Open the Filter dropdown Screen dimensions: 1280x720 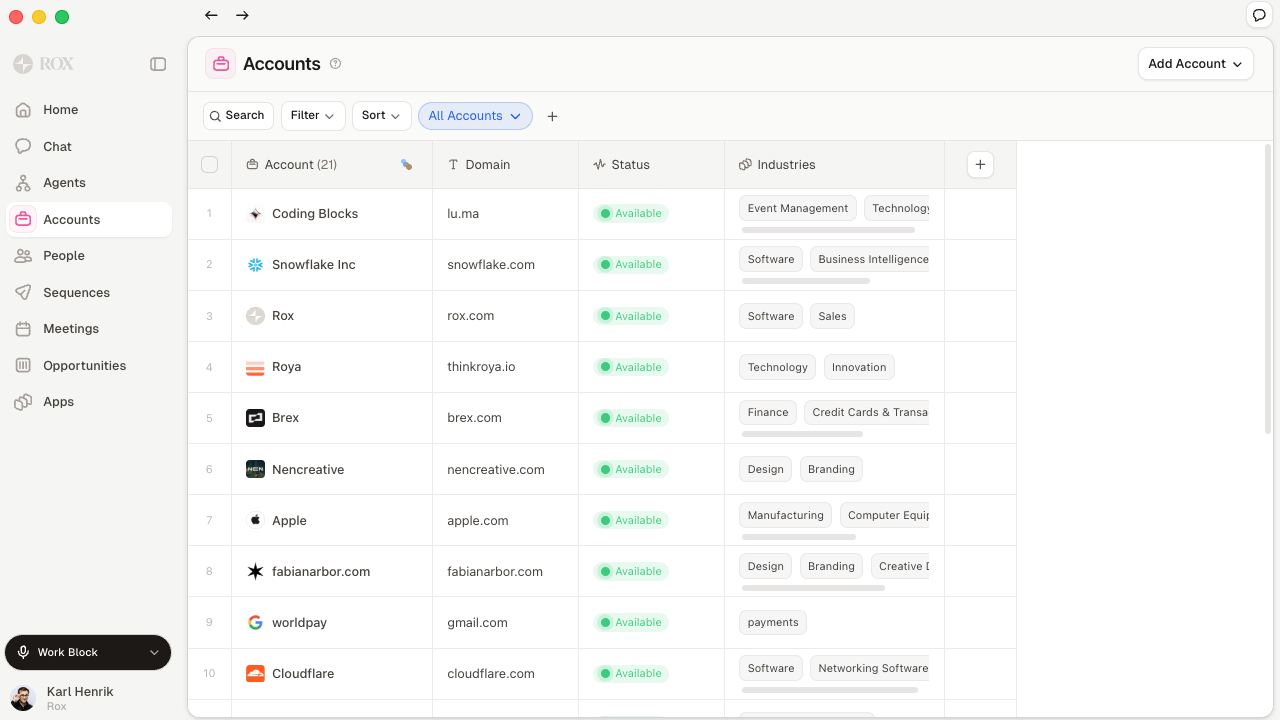(x=313, y=116)
